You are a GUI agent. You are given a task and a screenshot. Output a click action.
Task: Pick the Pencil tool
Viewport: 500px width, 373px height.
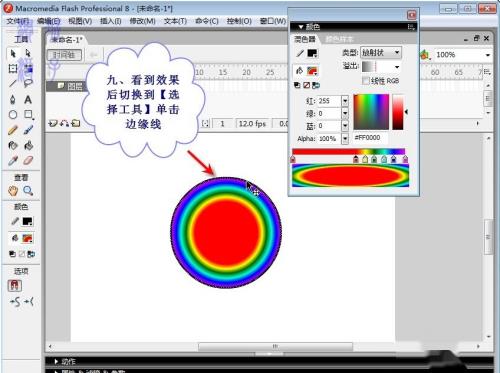coord(13,130)
